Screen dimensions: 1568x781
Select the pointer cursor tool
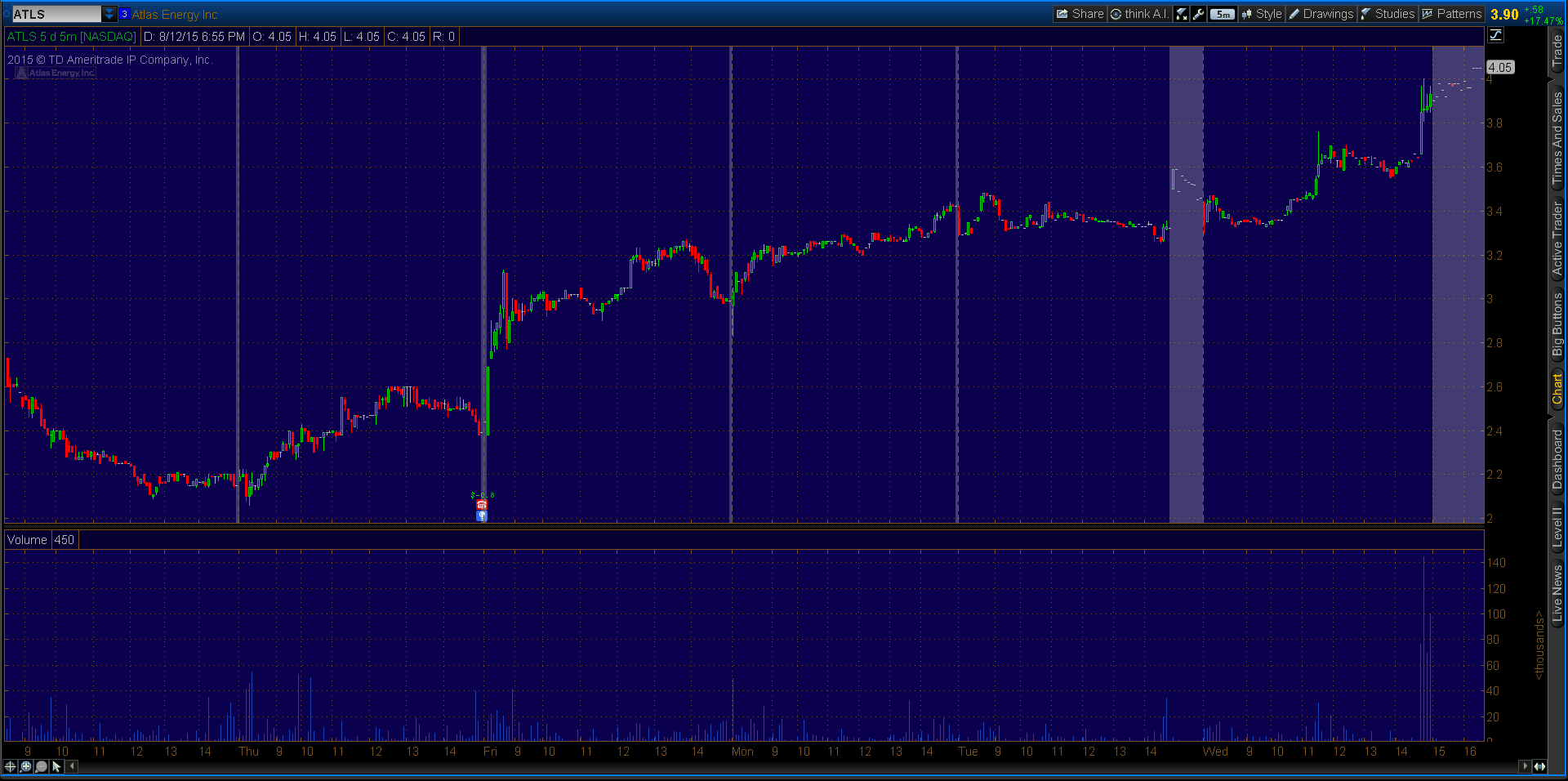(x=56, y=766)
